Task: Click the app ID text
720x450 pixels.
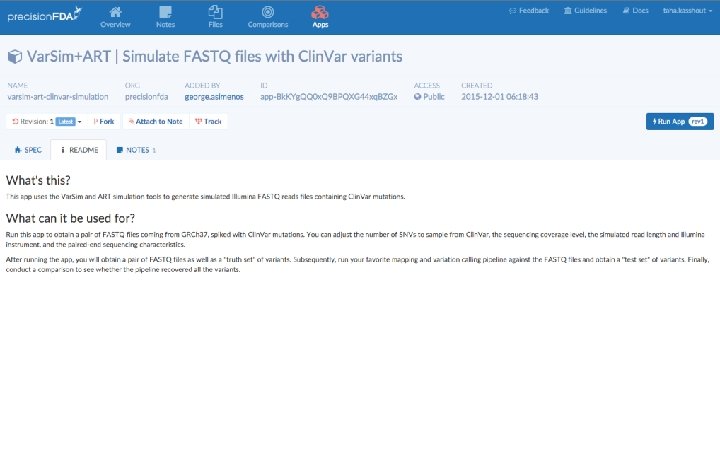Action: pos(329,96)
